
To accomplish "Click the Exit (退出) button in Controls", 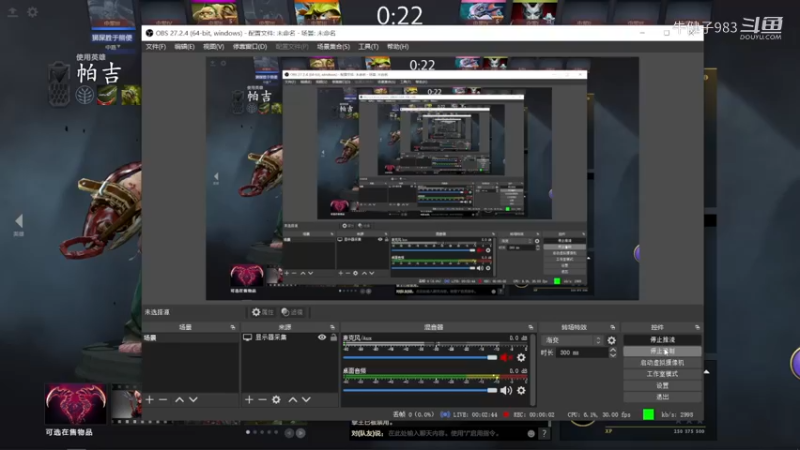I will pos(662,396).
